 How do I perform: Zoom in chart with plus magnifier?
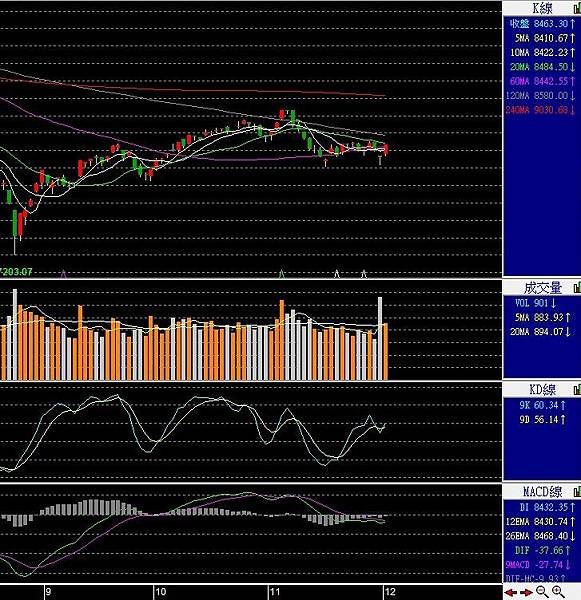558,592
